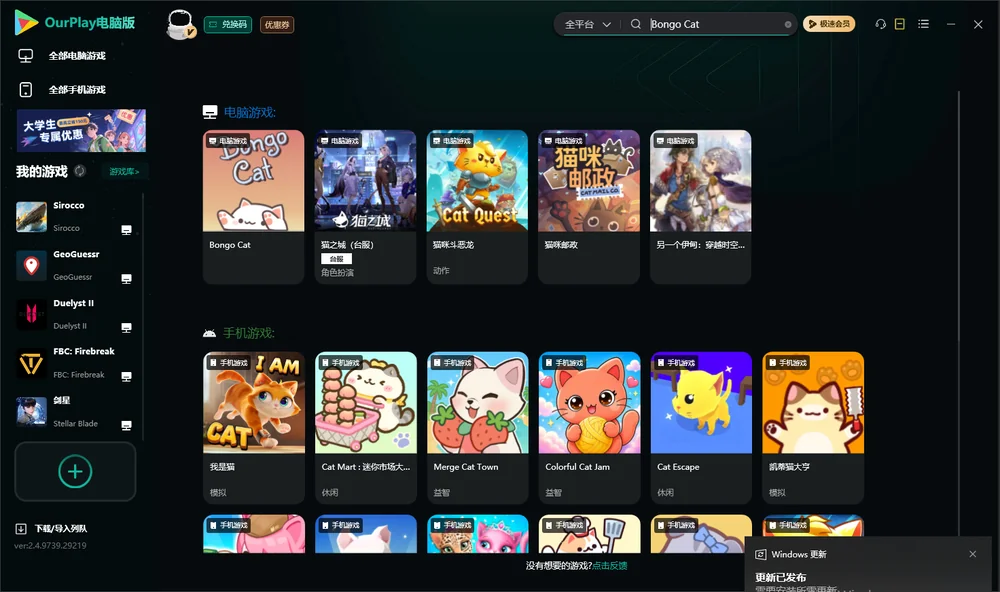Click the 台服 tag on 猫之城 card
The width and height of the screenshot is (1000, 592).
pos(336,259)
